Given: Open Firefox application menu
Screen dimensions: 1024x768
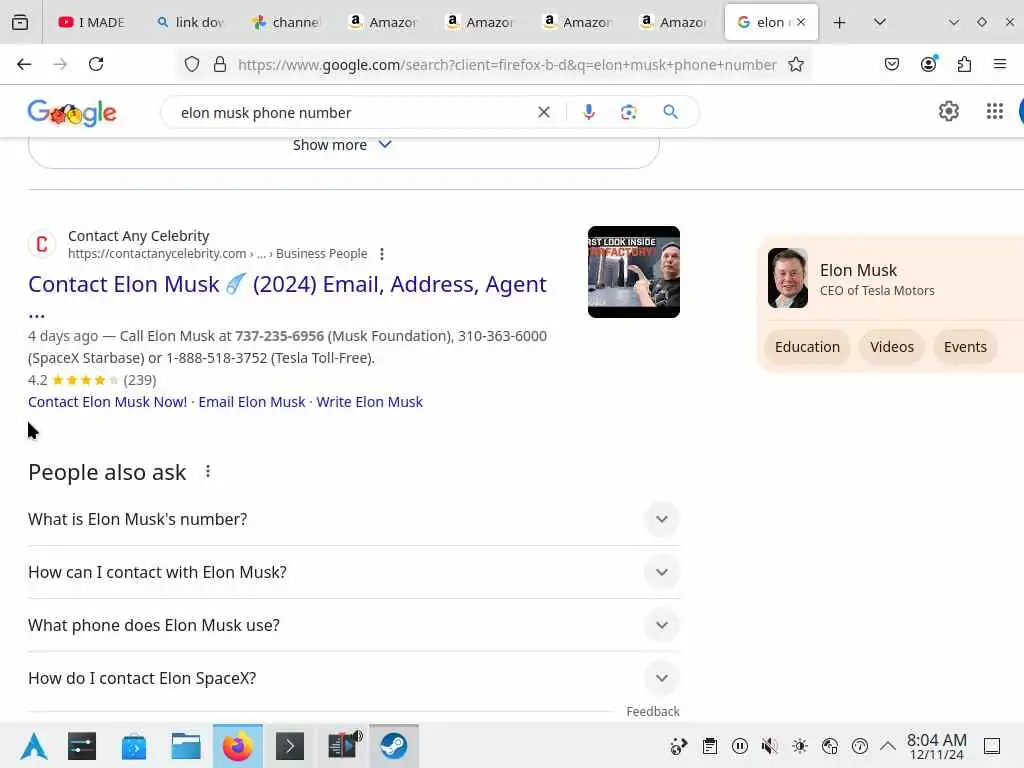Looking at the screenshot, I should coord(1000,64).
